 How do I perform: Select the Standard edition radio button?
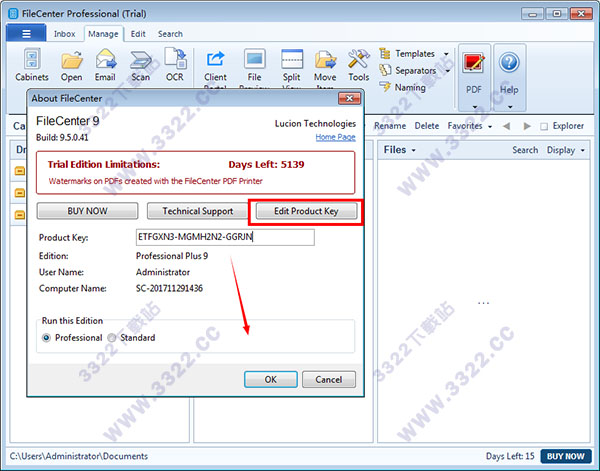[111, 338]
